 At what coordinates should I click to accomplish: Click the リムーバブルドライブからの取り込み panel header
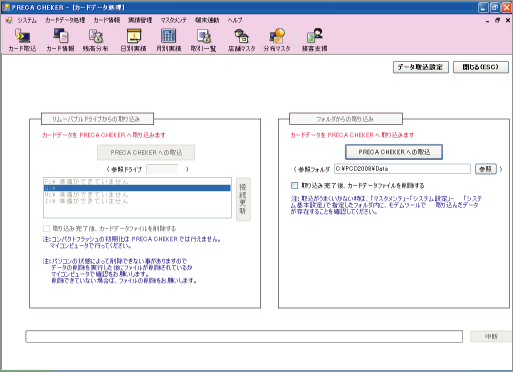pyautogui.click(x=97, y=119)
